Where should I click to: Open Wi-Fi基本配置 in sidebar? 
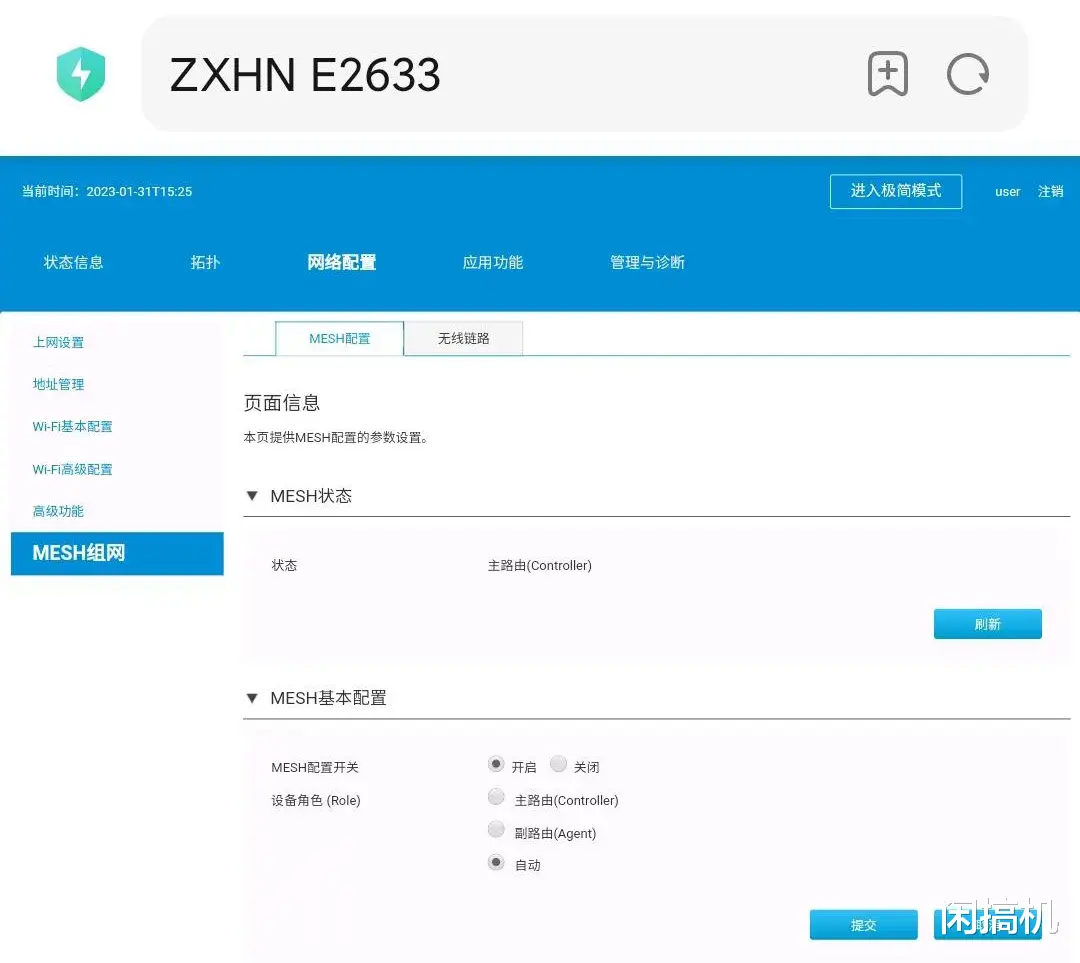(72, 426)
